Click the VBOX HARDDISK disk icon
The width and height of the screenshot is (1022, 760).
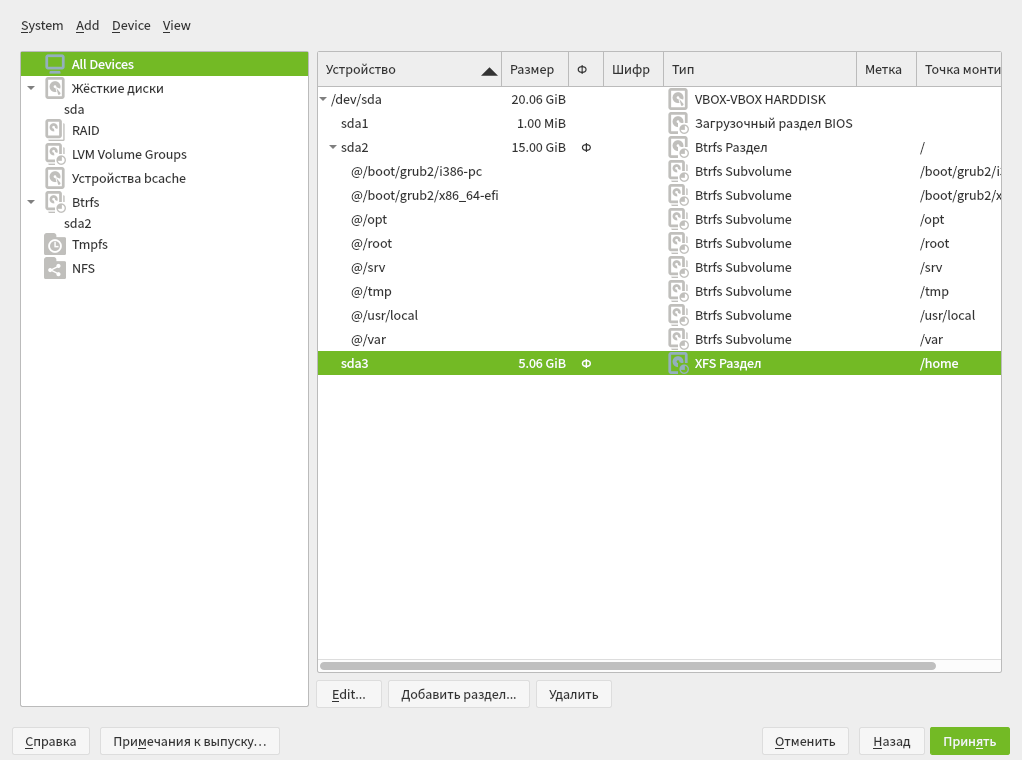point(678,99)
